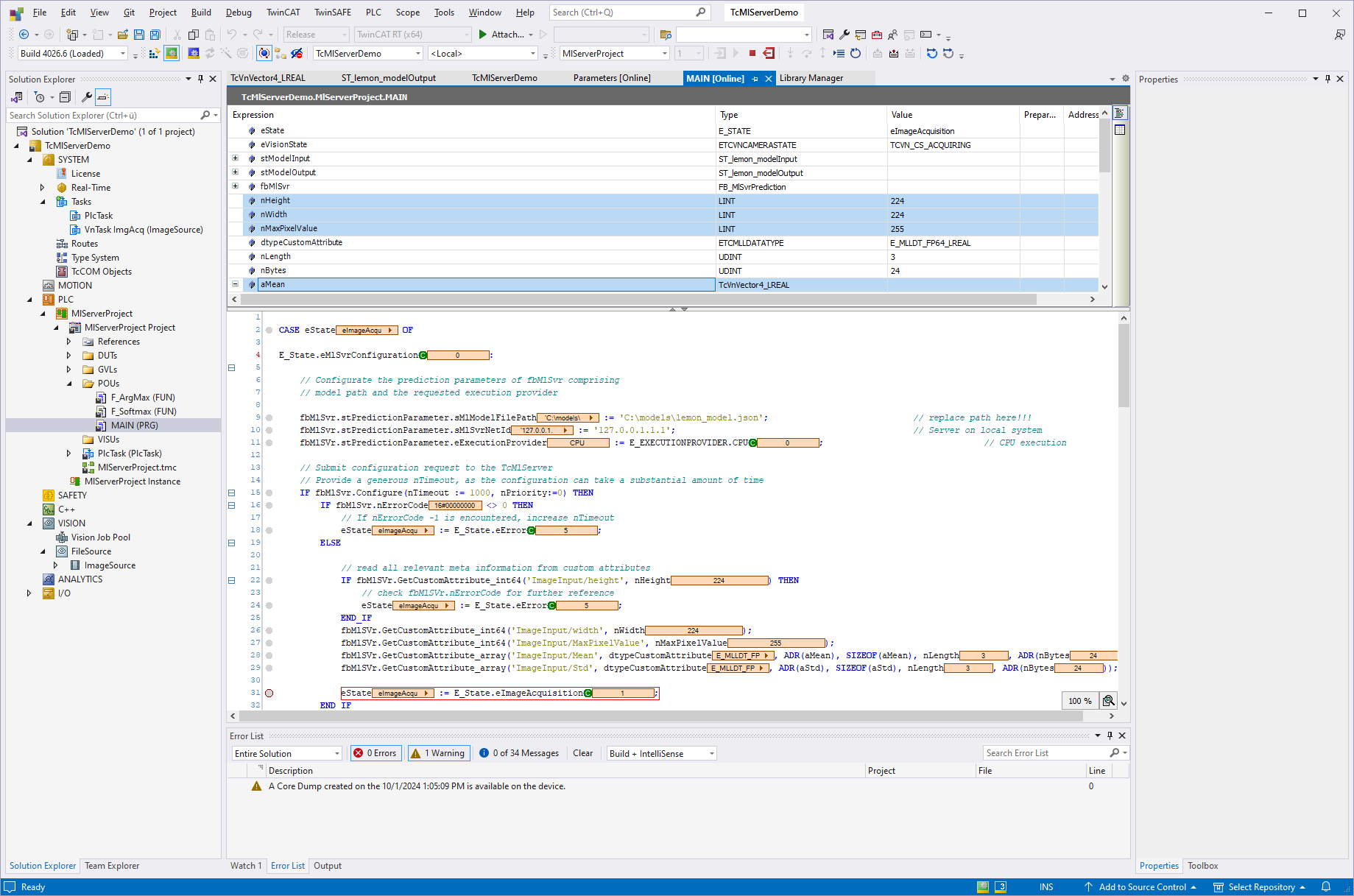
Task: Open the TwinCAT menu
Action: 283,13
